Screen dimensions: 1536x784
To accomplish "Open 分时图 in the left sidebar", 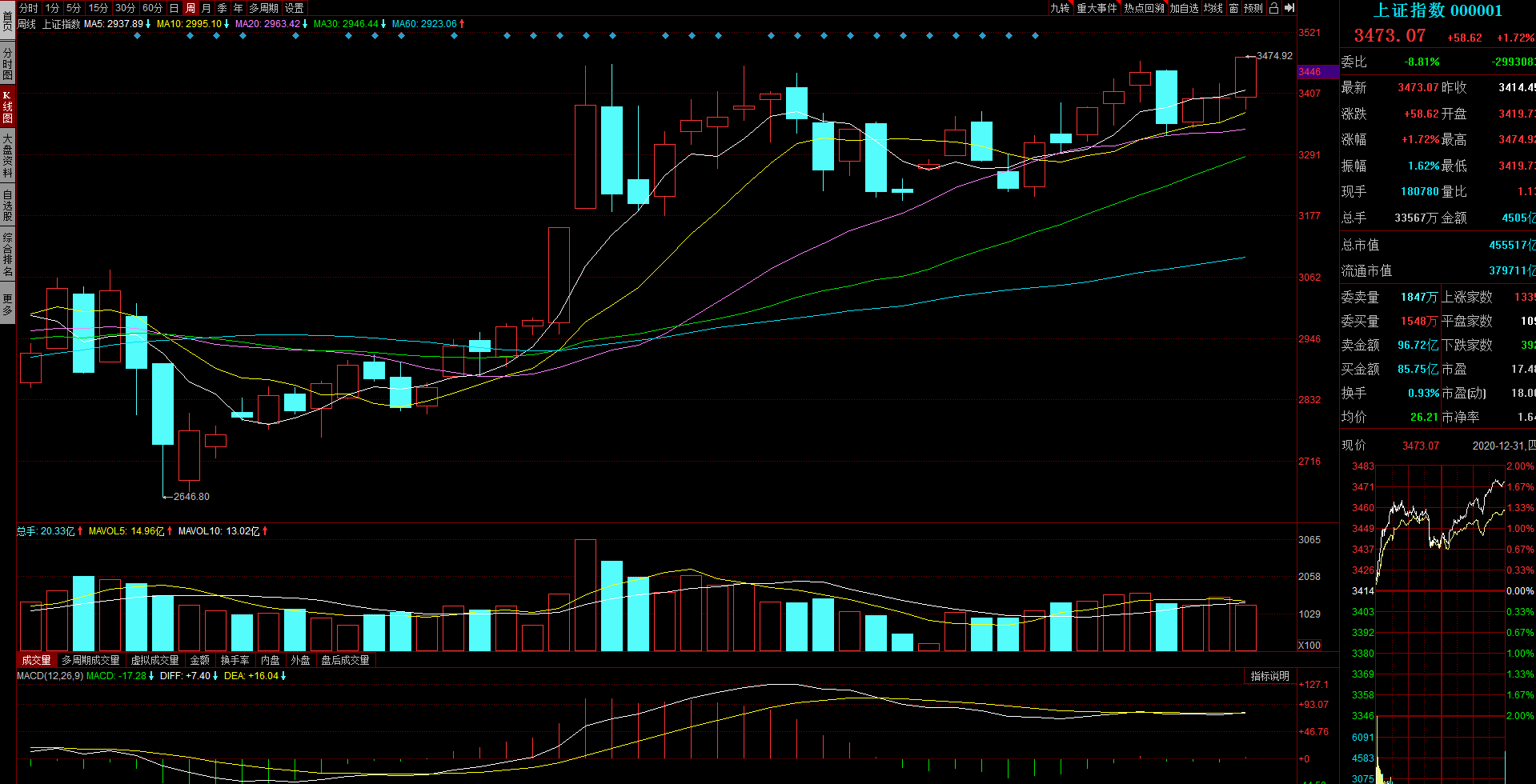I will [x=7, y=64].
